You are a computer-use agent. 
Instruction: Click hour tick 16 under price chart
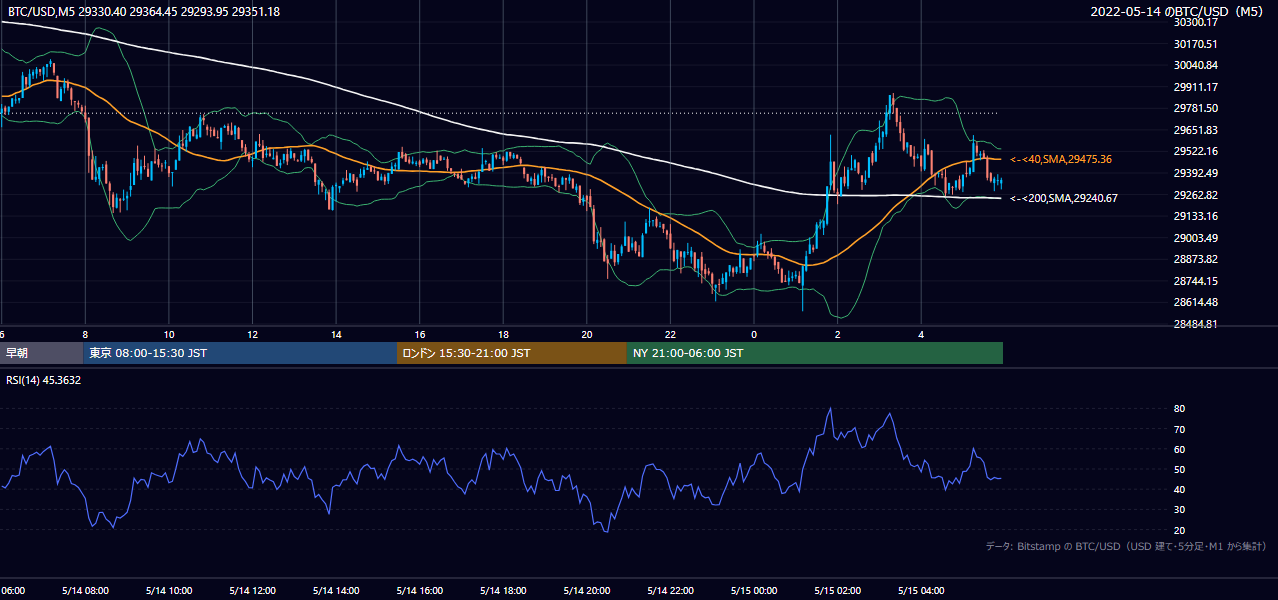[x=420, y=335]
